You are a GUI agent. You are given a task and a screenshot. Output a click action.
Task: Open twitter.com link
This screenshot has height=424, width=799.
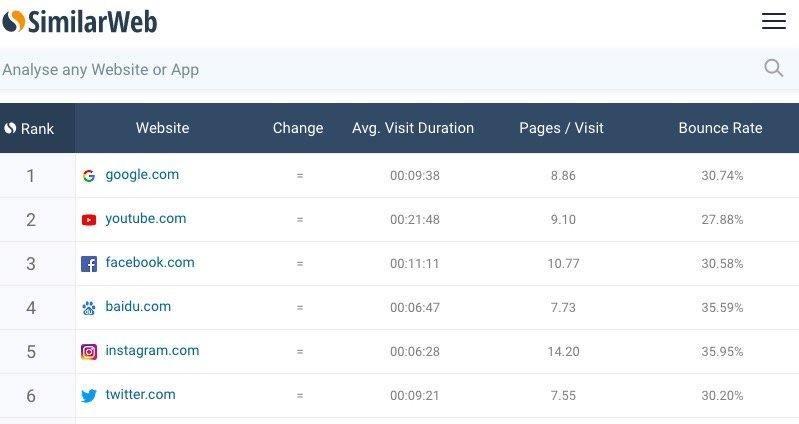click(x=141, y=394)
